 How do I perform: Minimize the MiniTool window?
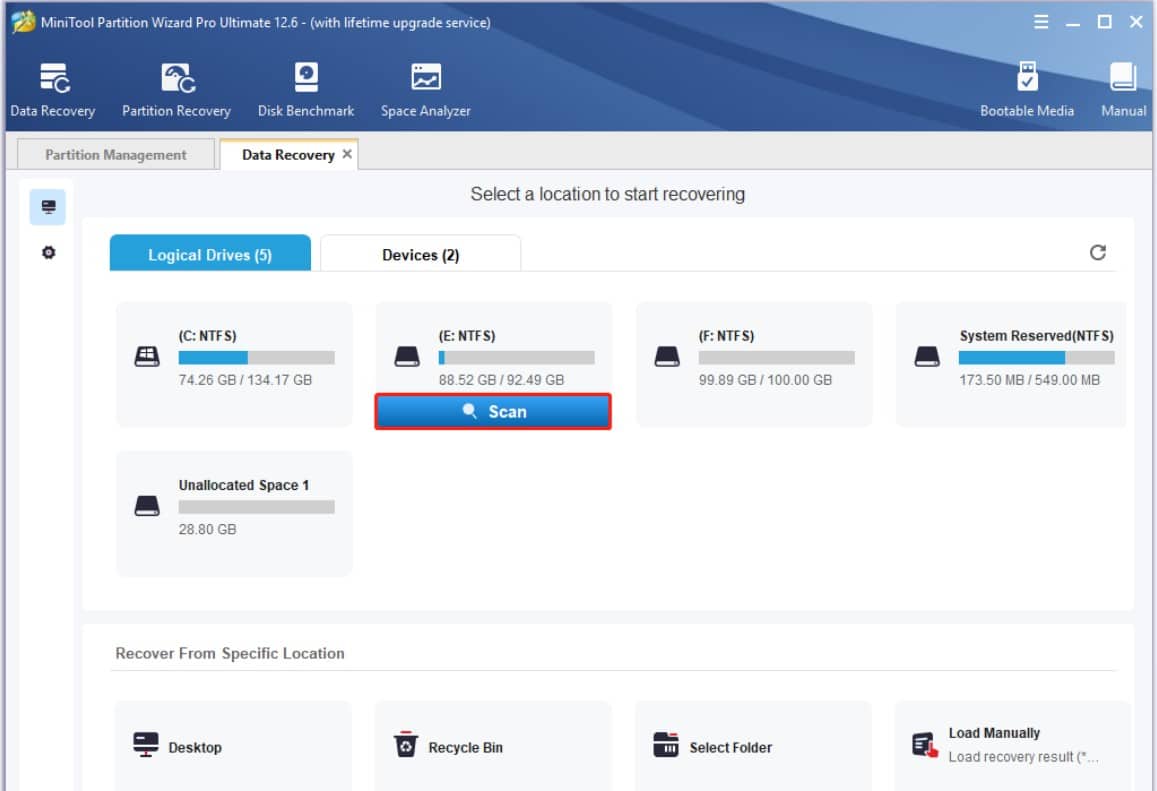point(1072,23)
